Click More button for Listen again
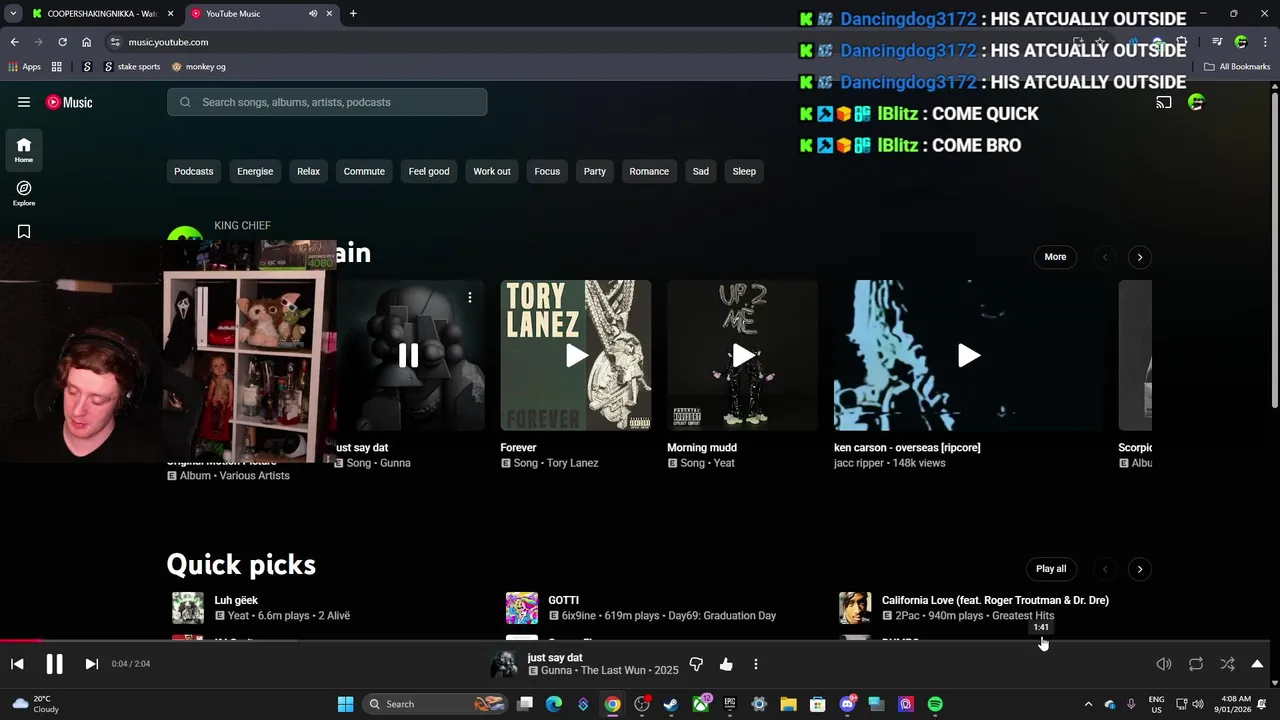The image size is (1280, 720). (1055, 257)
